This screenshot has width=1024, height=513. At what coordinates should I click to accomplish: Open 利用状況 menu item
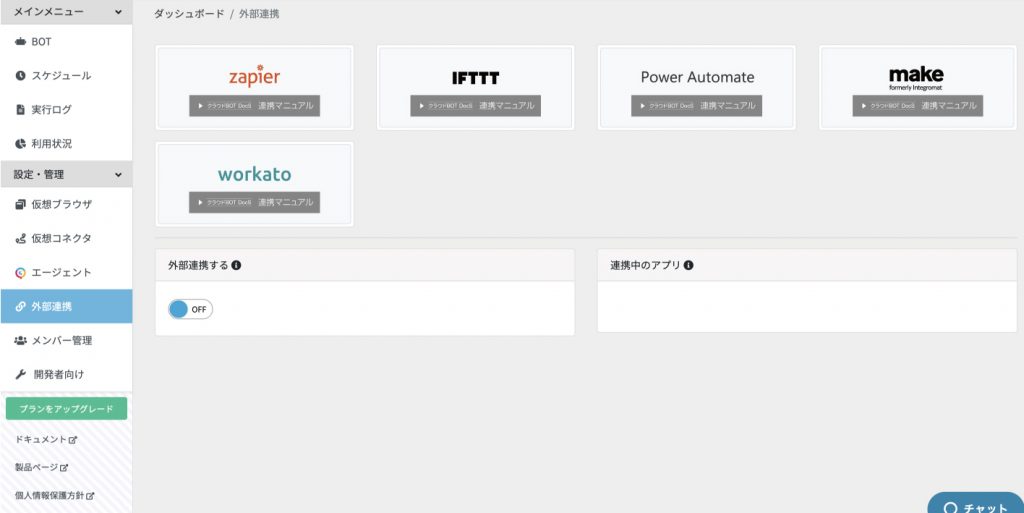(x=67, y=144)
